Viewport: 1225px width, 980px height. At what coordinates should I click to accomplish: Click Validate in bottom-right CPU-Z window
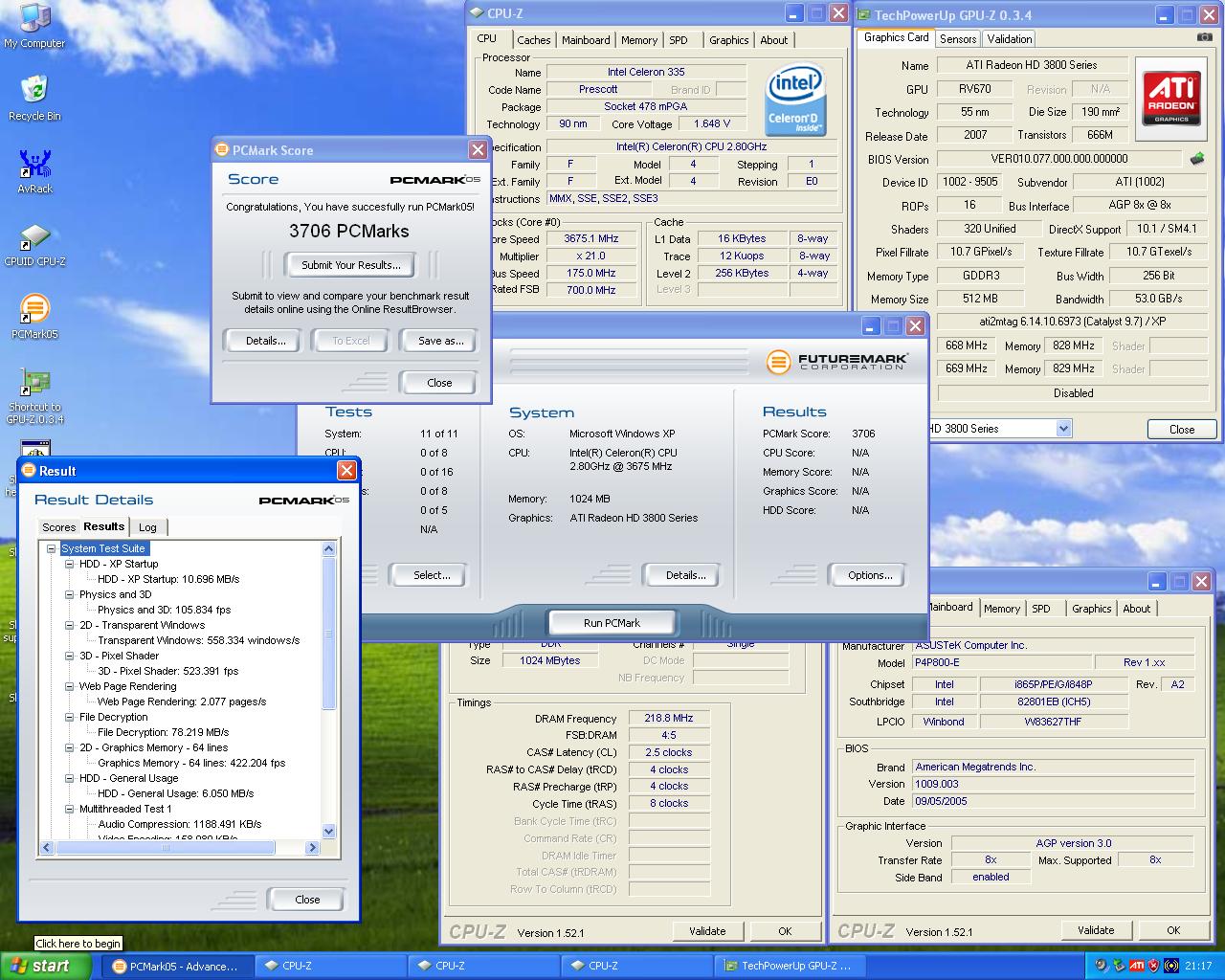click(x=1096, y=930)
